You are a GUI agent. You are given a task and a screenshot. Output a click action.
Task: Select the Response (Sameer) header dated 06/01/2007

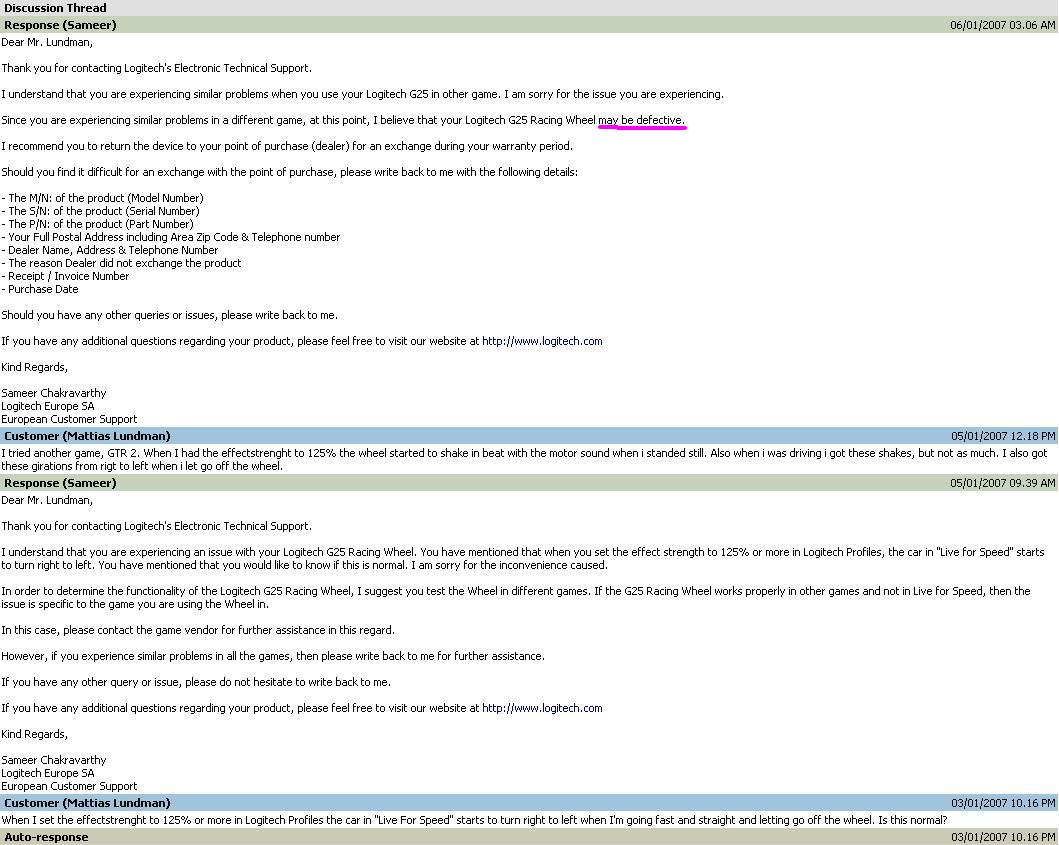point(530,25)
